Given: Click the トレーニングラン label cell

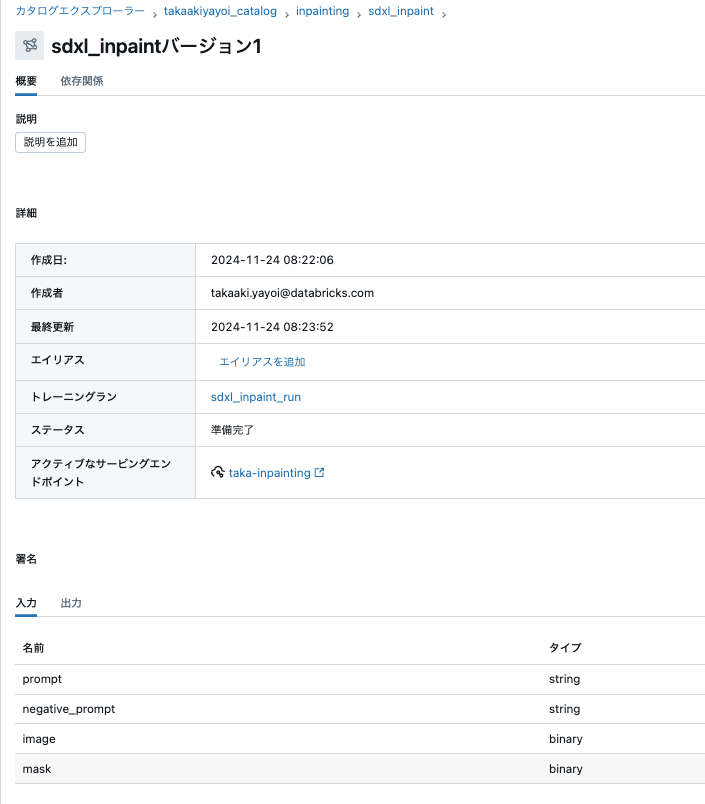Looking at the screenshot, I should [x=105, y=397].
